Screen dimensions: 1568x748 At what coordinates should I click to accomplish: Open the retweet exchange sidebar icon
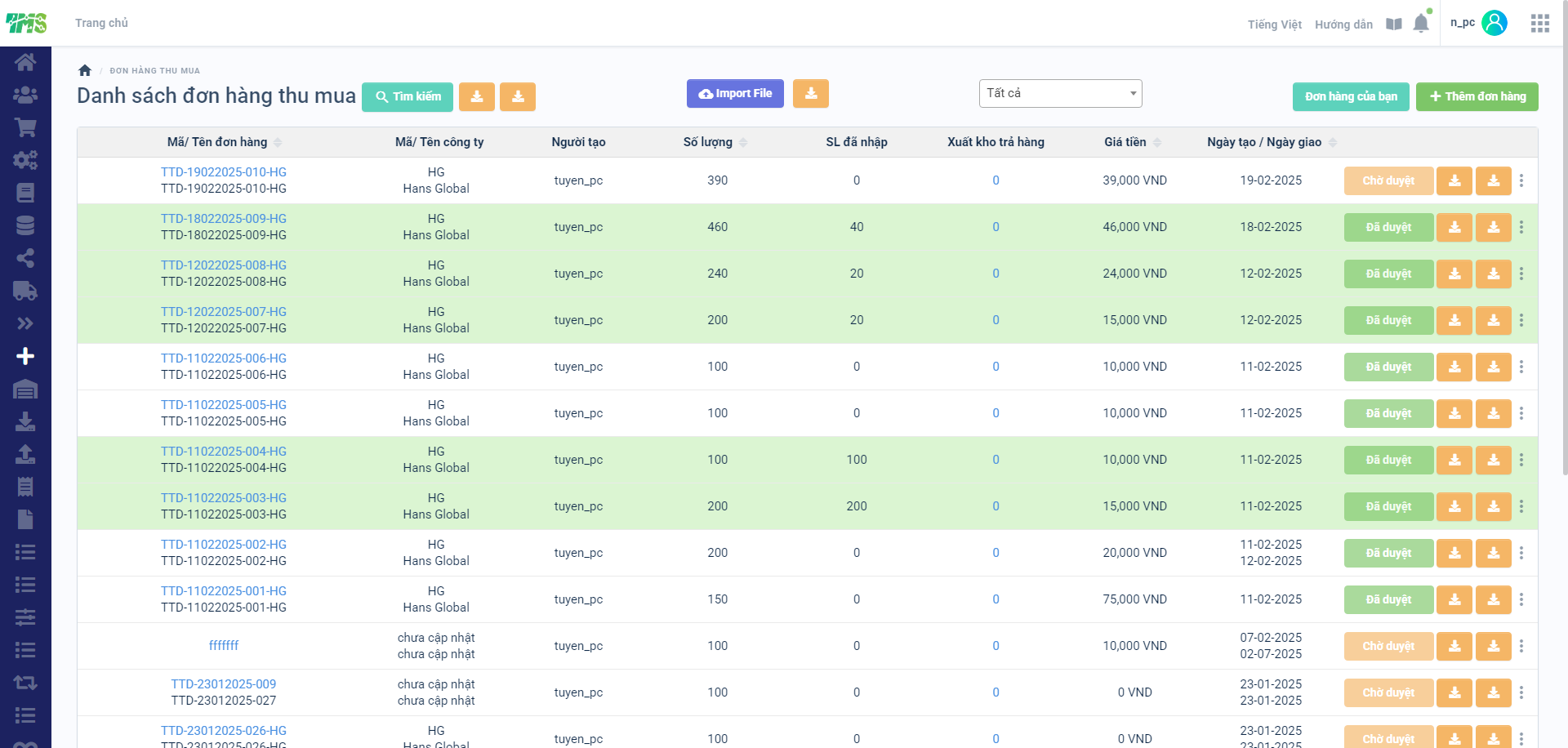click(x=25, y=683)
